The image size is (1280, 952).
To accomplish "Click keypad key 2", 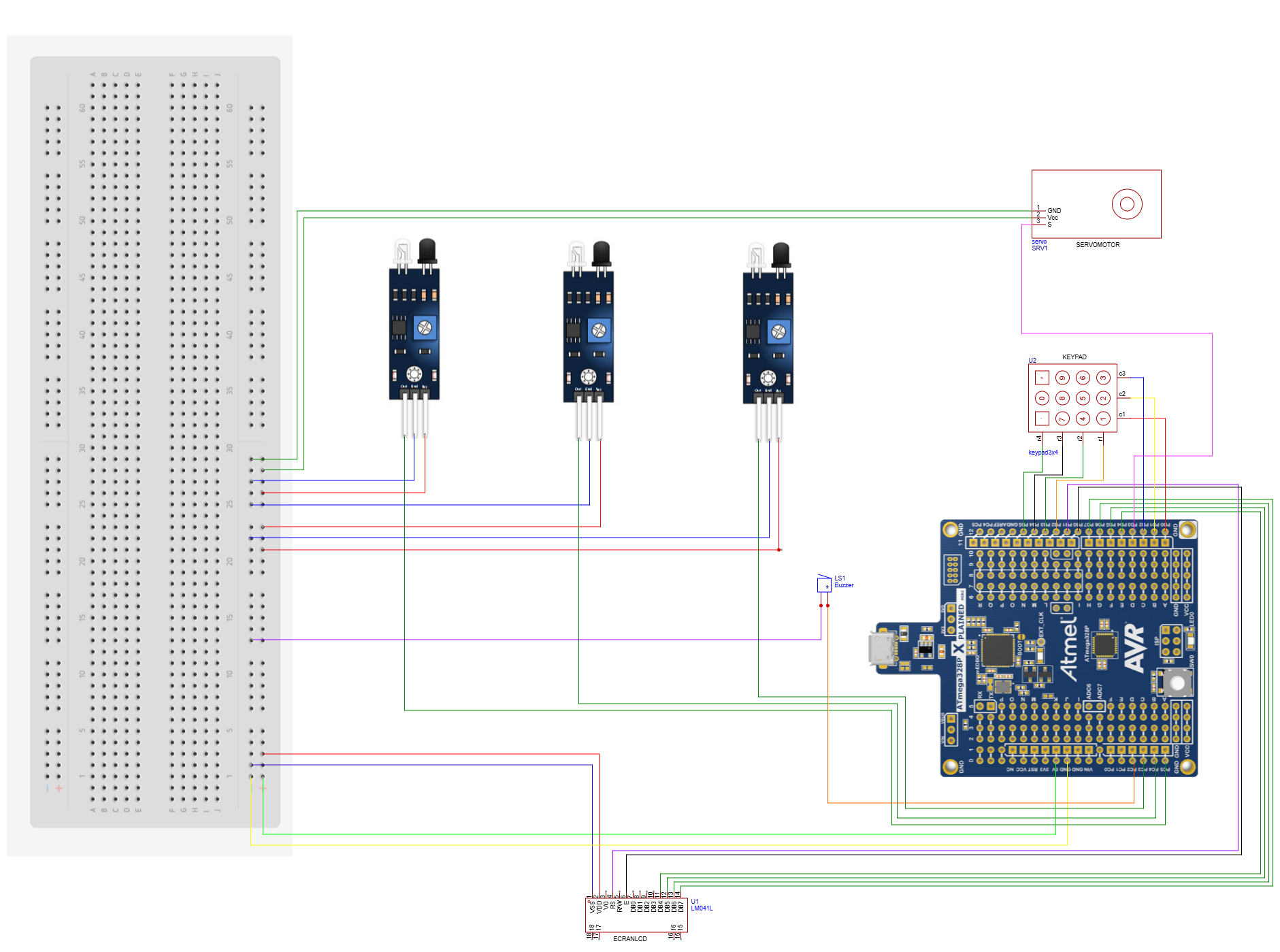I will coord(1103,398).
